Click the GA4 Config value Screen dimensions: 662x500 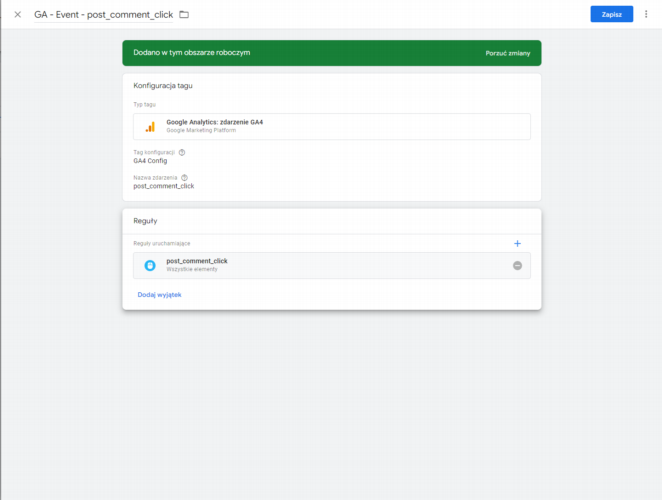tap(150, 160)
